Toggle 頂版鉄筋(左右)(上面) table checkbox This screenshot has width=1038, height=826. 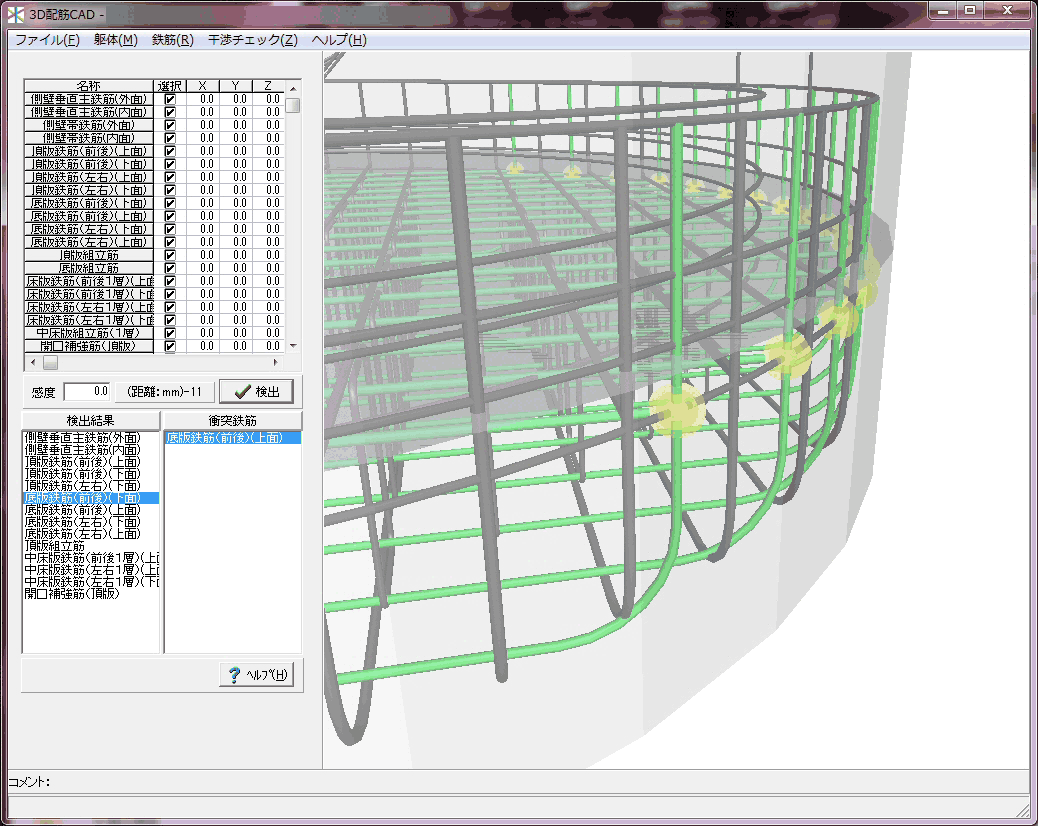pyautogui.click(x=170, y=177)
